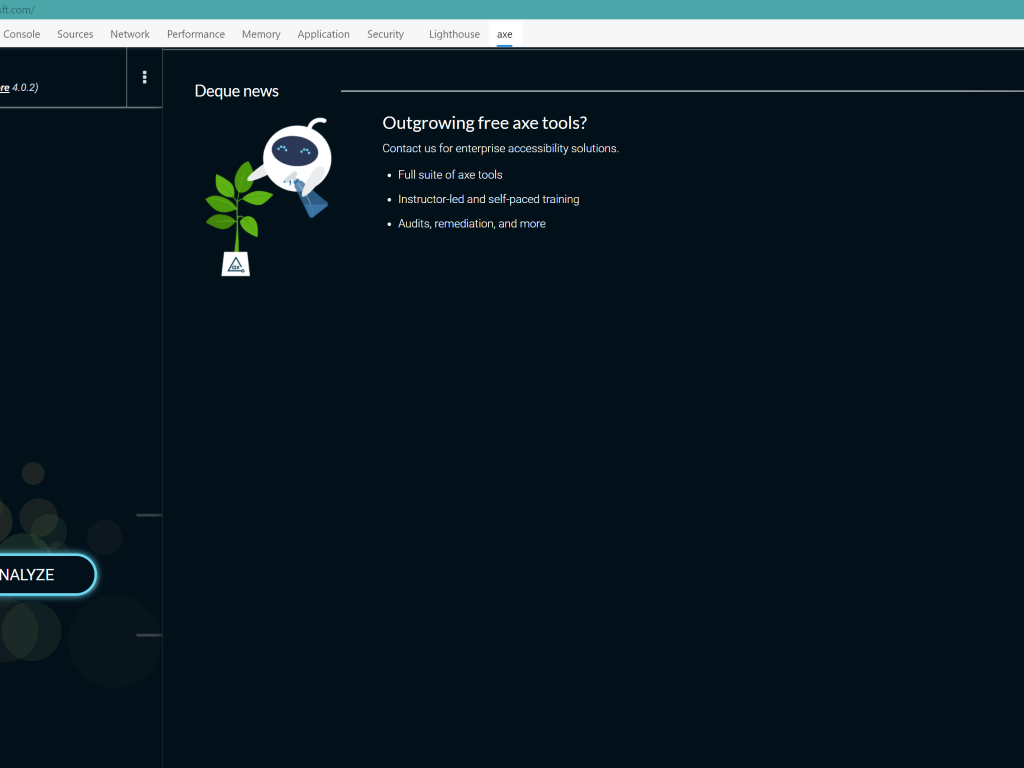This screenshot has width=1024, height=768.
Task: Open the Sources tab
Action: (x=75, y=34)
